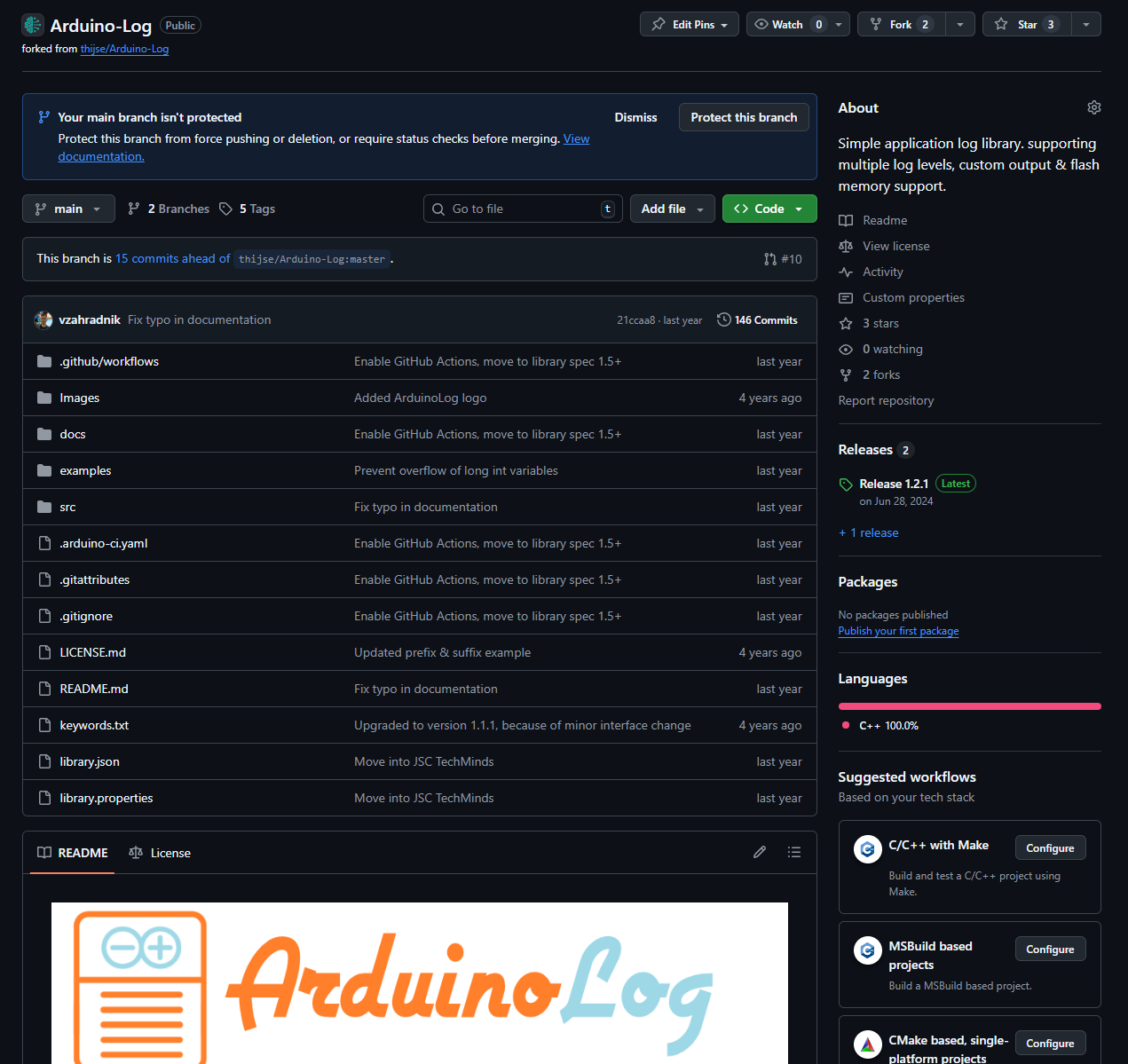This screenshot has width=1128, height=1064.
Task: Open the README outline list icon
Action: click(794, 852)
